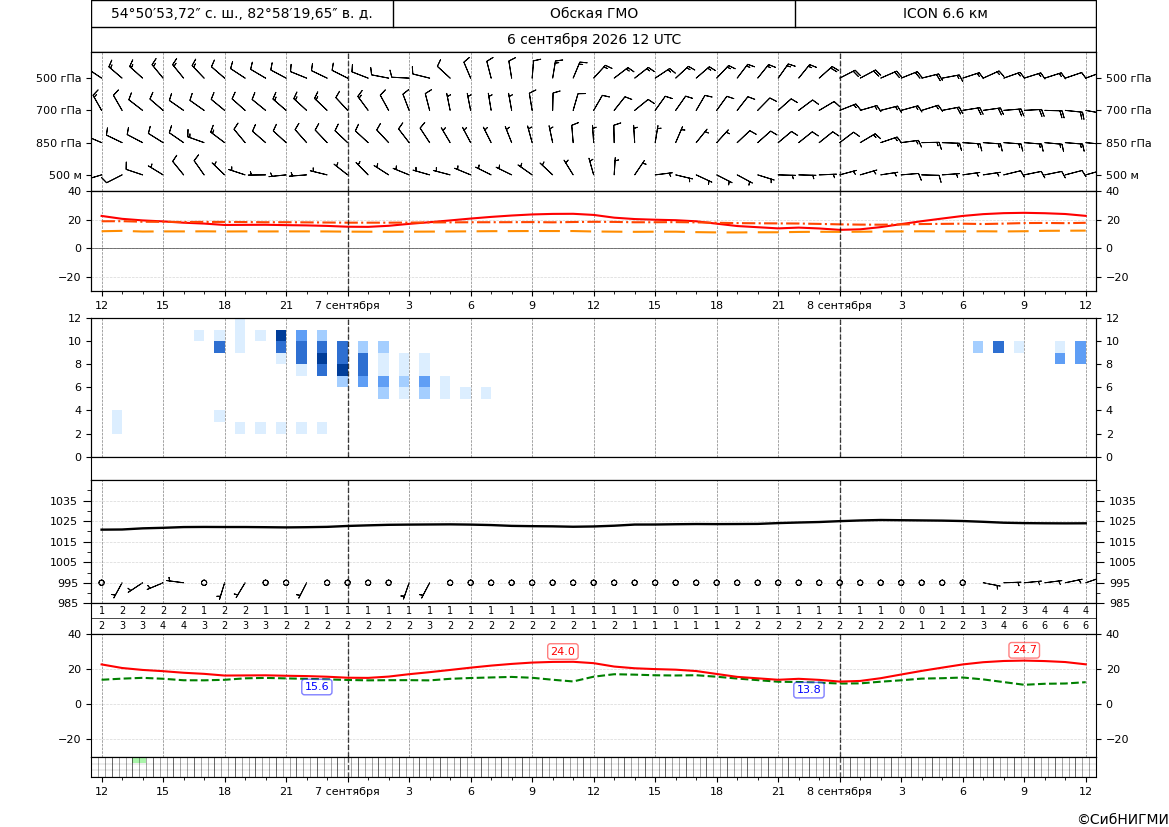Click the first 12 tick on the bottom axis

[x=101, y=791]
